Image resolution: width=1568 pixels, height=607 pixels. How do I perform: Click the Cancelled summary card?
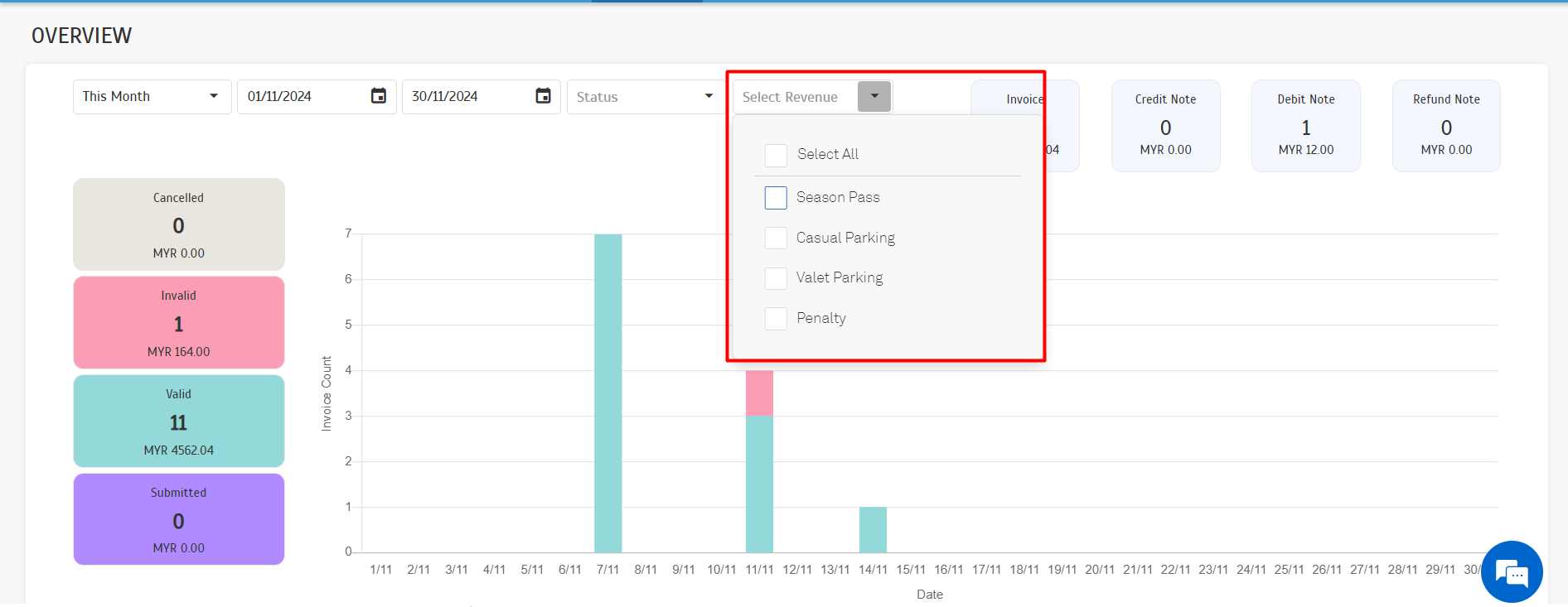pyautogui.click(x=179, y=224)
